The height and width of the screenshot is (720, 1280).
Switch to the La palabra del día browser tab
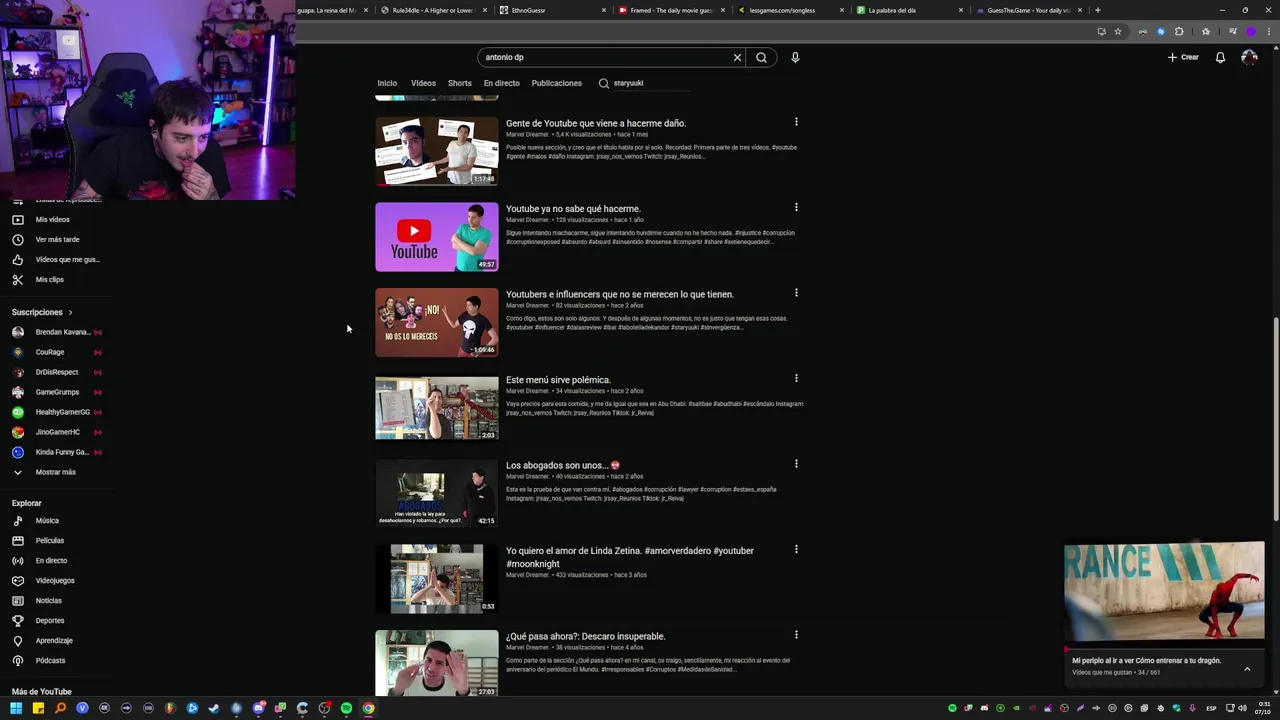pos(910,10)
